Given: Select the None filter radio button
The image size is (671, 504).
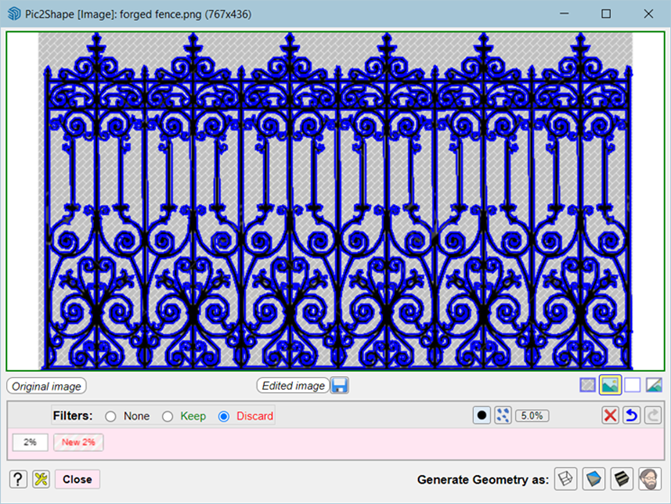Looking at the screenshot, I should (110, 416).
